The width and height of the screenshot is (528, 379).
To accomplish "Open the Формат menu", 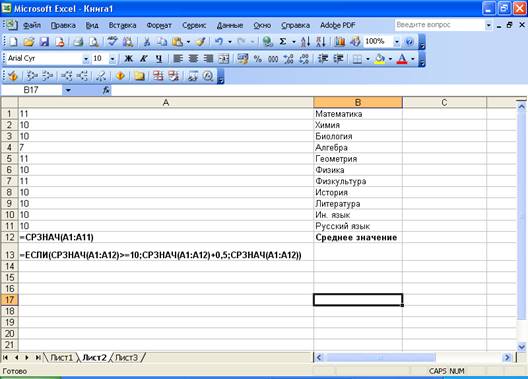I will (159, 25).
